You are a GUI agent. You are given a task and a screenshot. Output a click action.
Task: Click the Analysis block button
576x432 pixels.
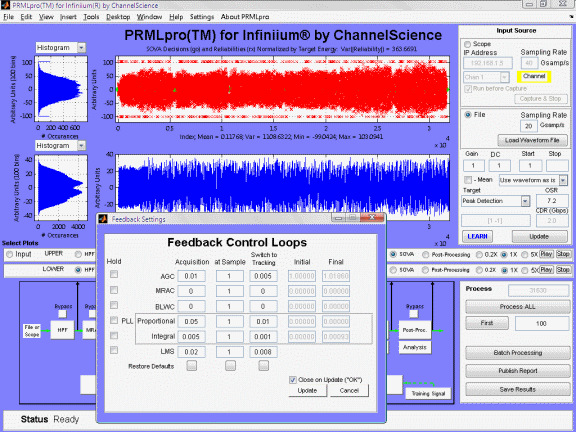[x=415, y=347]
